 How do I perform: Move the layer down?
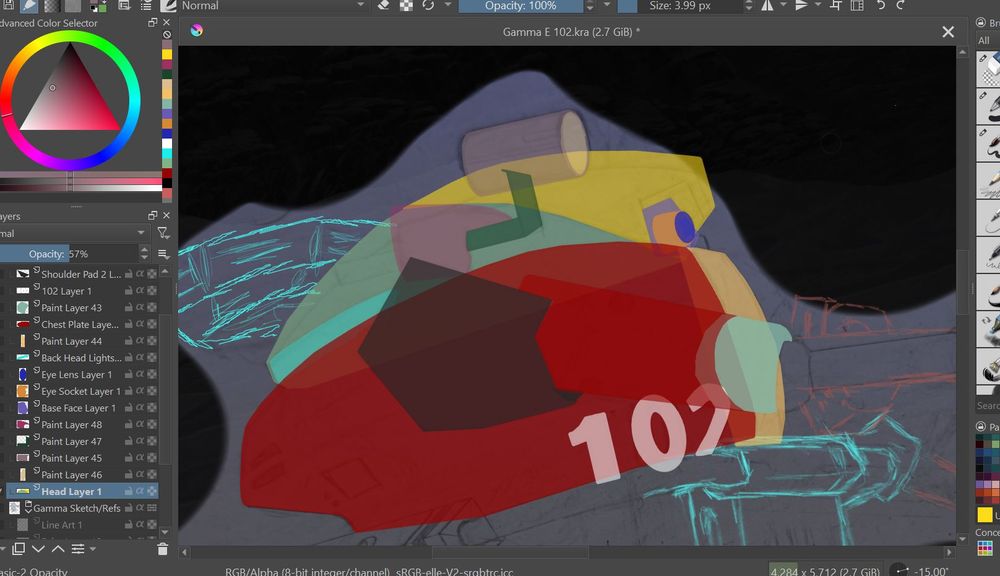click(38, 549)
